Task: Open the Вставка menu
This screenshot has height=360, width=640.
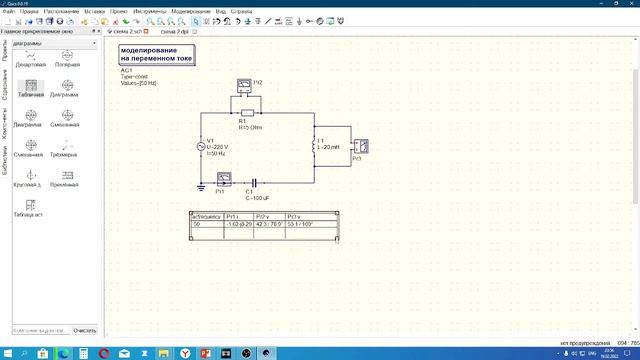Action: (x=95, y=11)
